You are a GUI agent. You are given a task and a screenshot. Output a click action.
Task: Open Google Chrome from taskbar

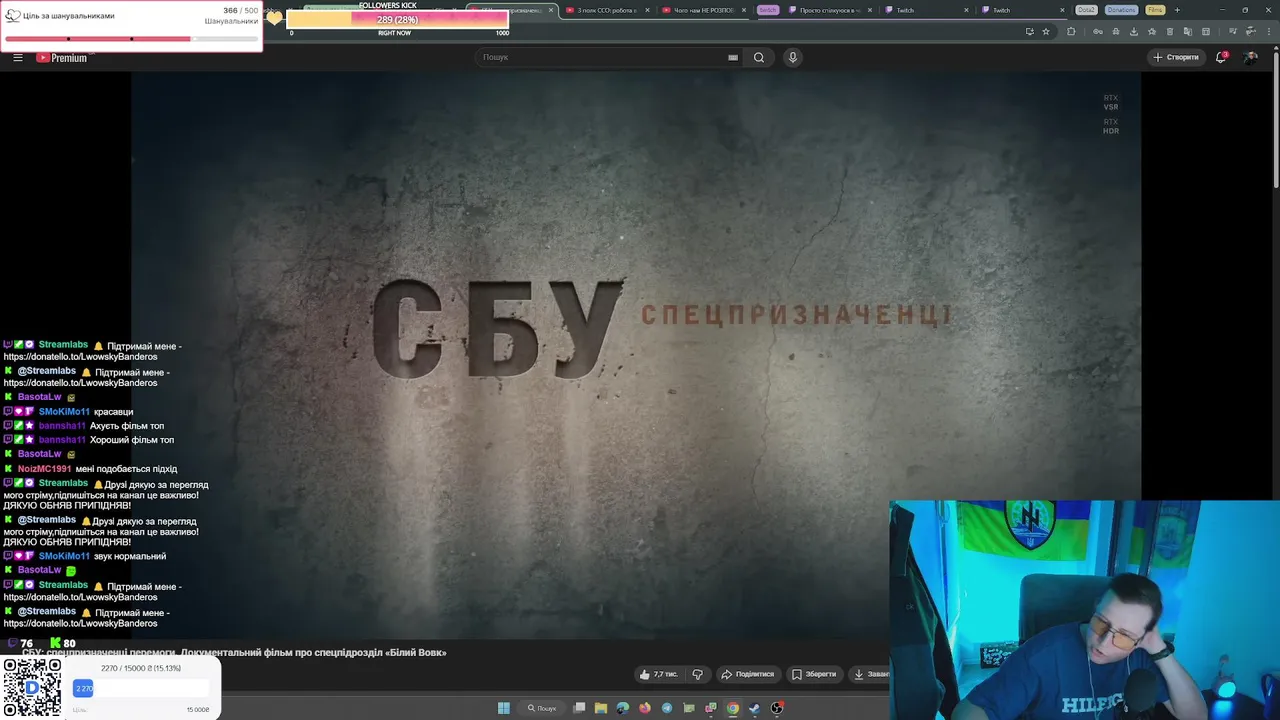pos(733,708)
